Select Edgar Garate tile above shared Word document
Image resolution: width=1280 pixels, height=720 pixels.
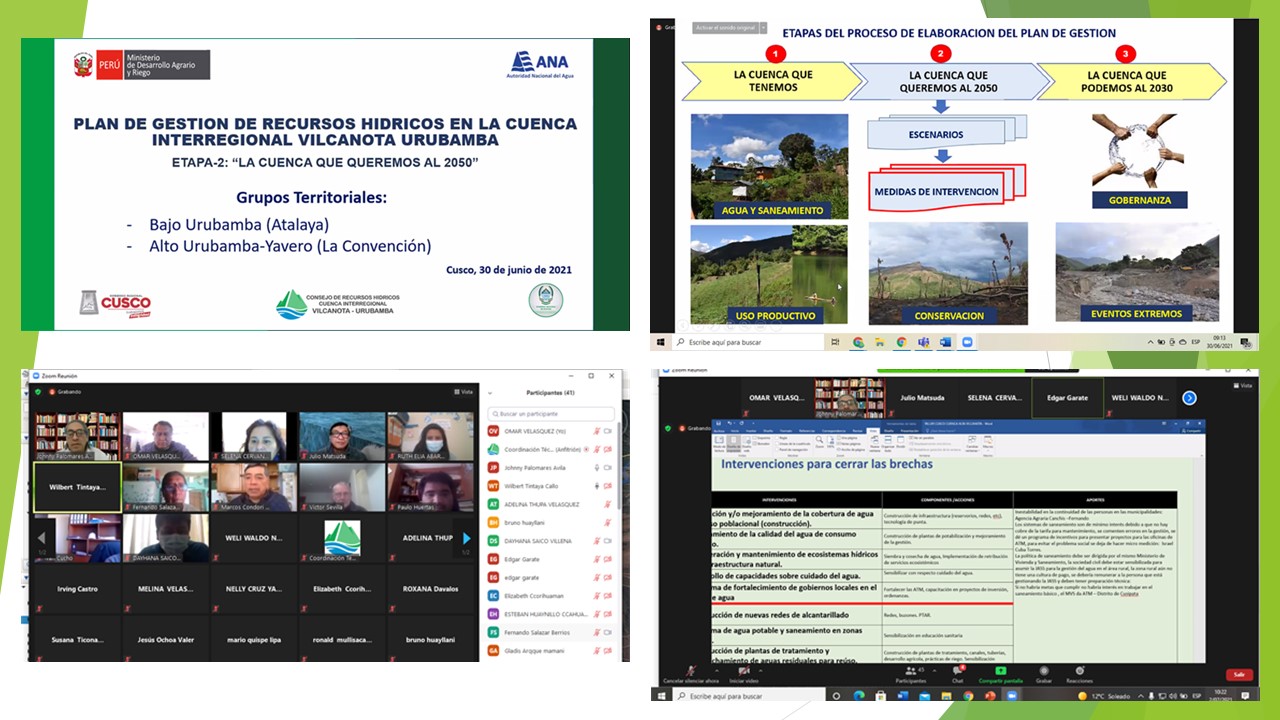(x=1068, y=397)
